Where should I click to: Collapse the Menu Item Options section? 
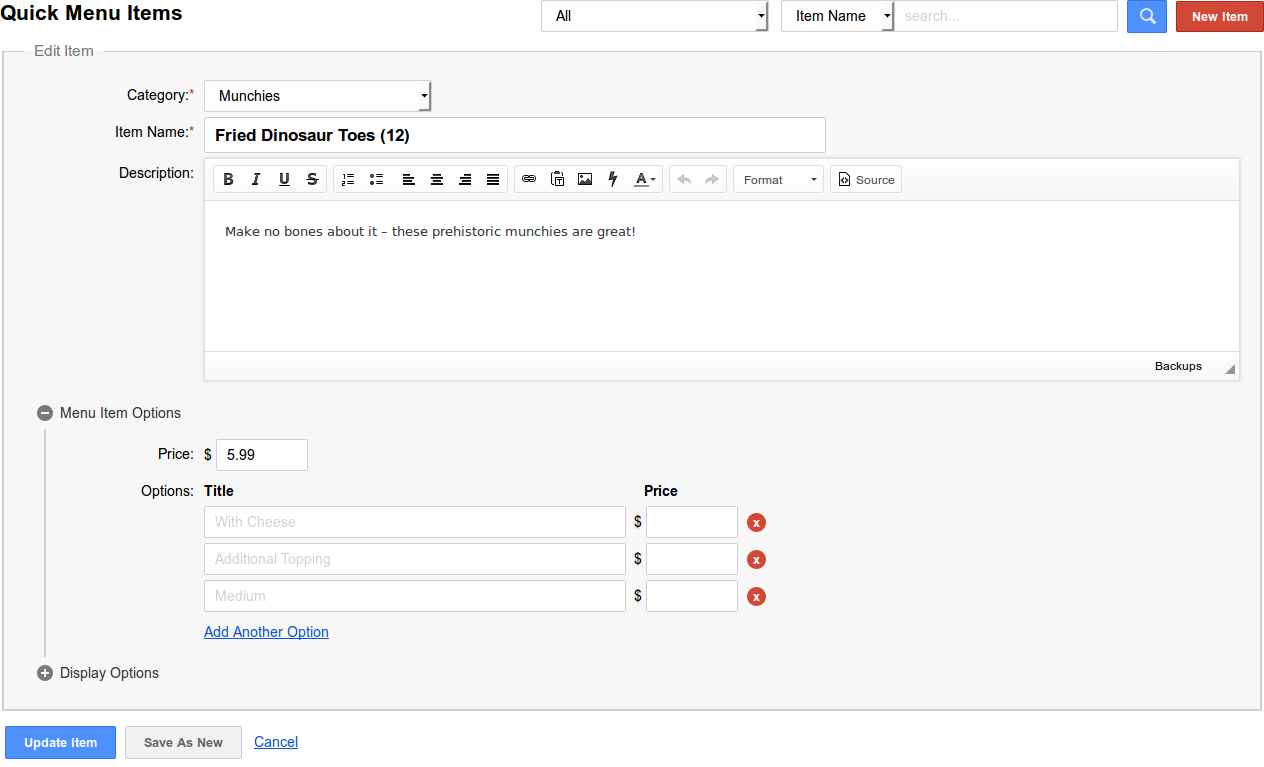[x=45, y=413]
